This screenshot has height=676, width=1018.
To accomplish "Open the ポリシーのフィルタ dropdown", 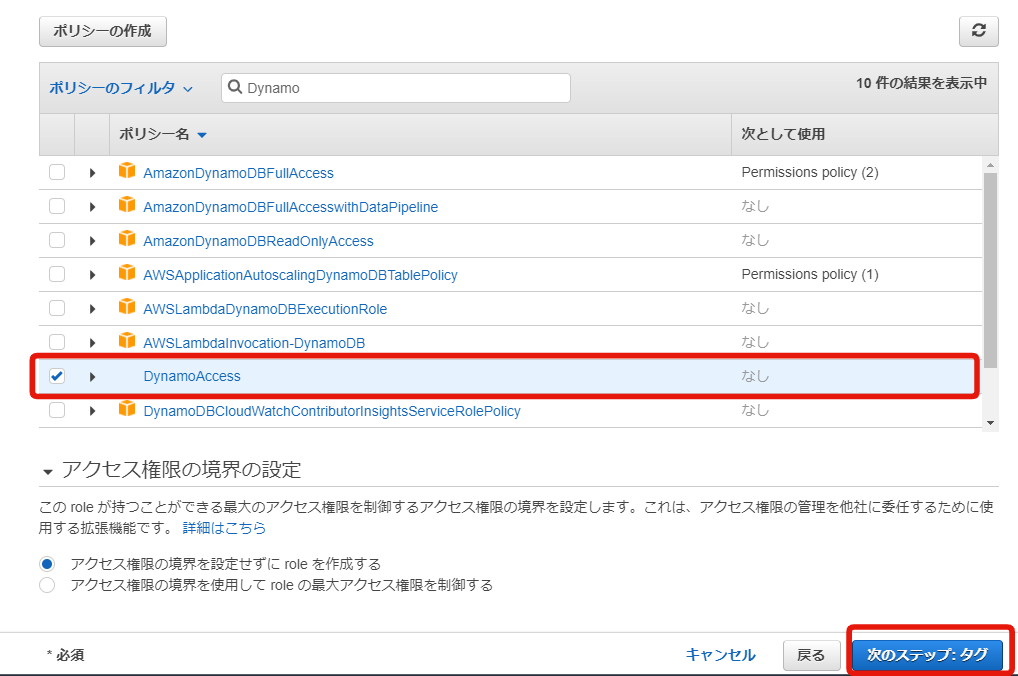I will pyautogui.click(x=121, y=88).
